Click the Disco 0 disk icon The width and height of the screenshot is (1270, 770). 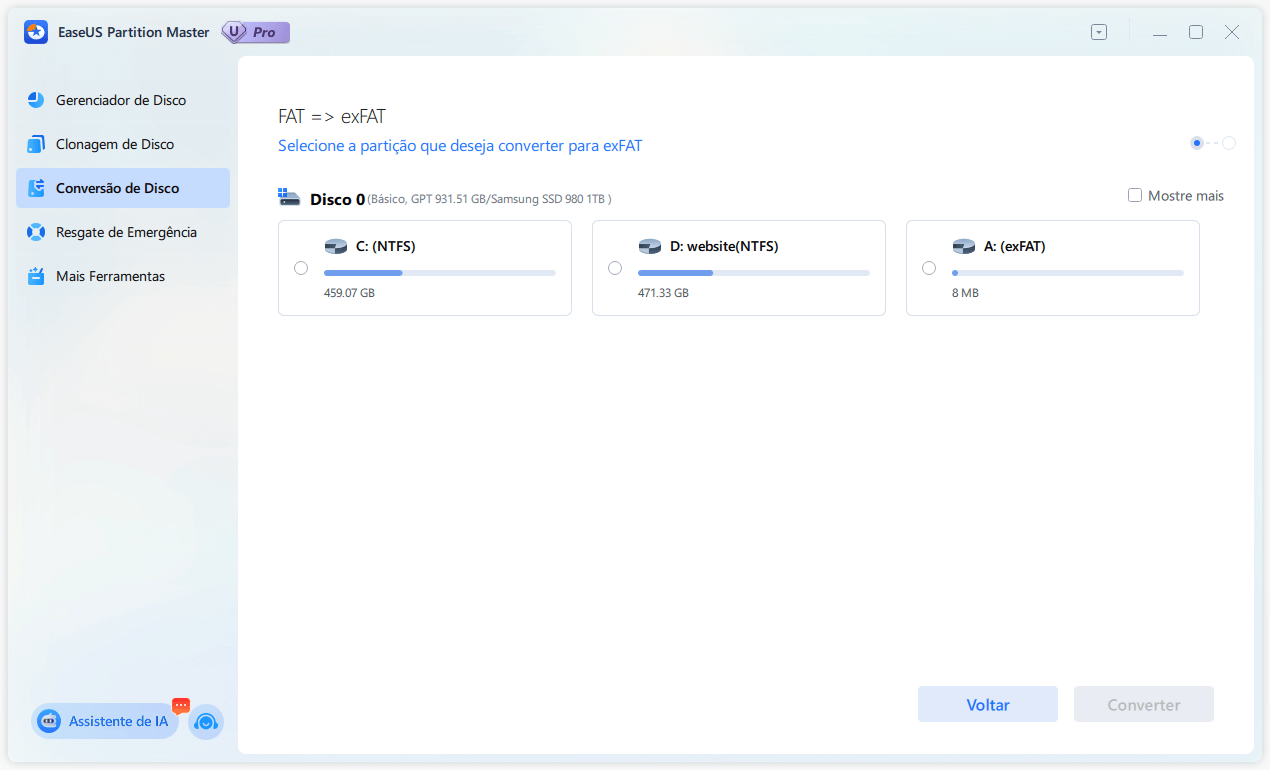click(289, 198)
